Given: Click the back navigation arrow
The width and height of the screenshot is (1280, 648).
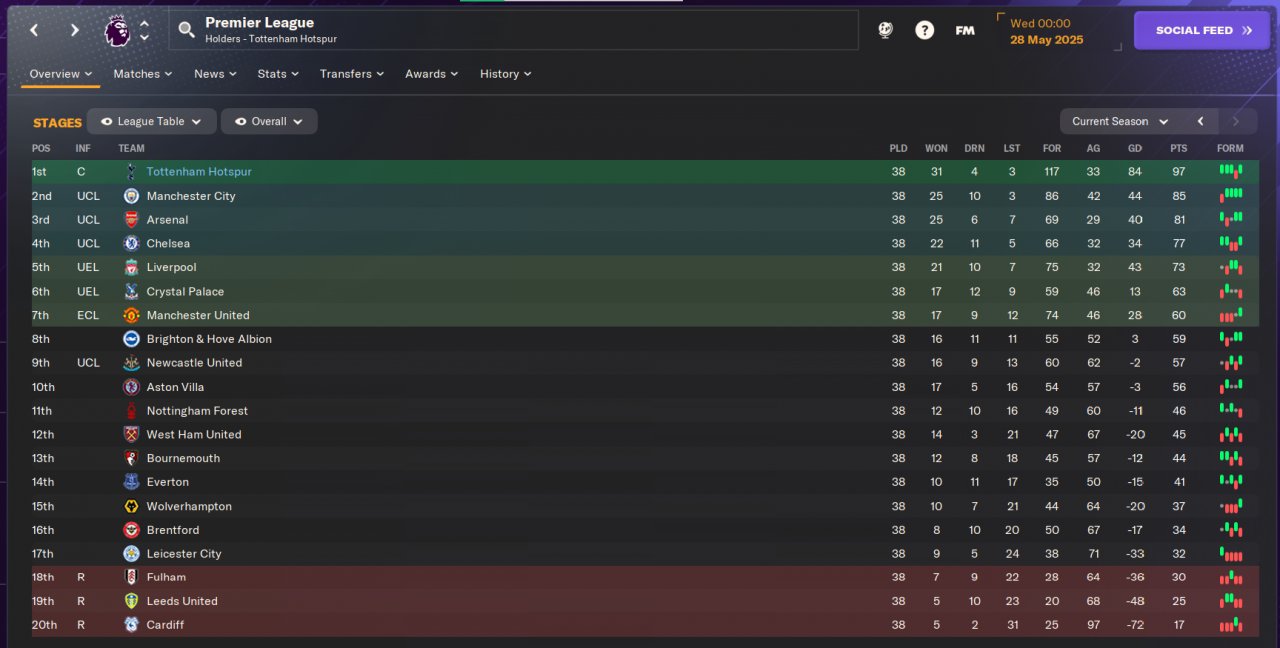Looking at the screenshot, I should [34, 30].
